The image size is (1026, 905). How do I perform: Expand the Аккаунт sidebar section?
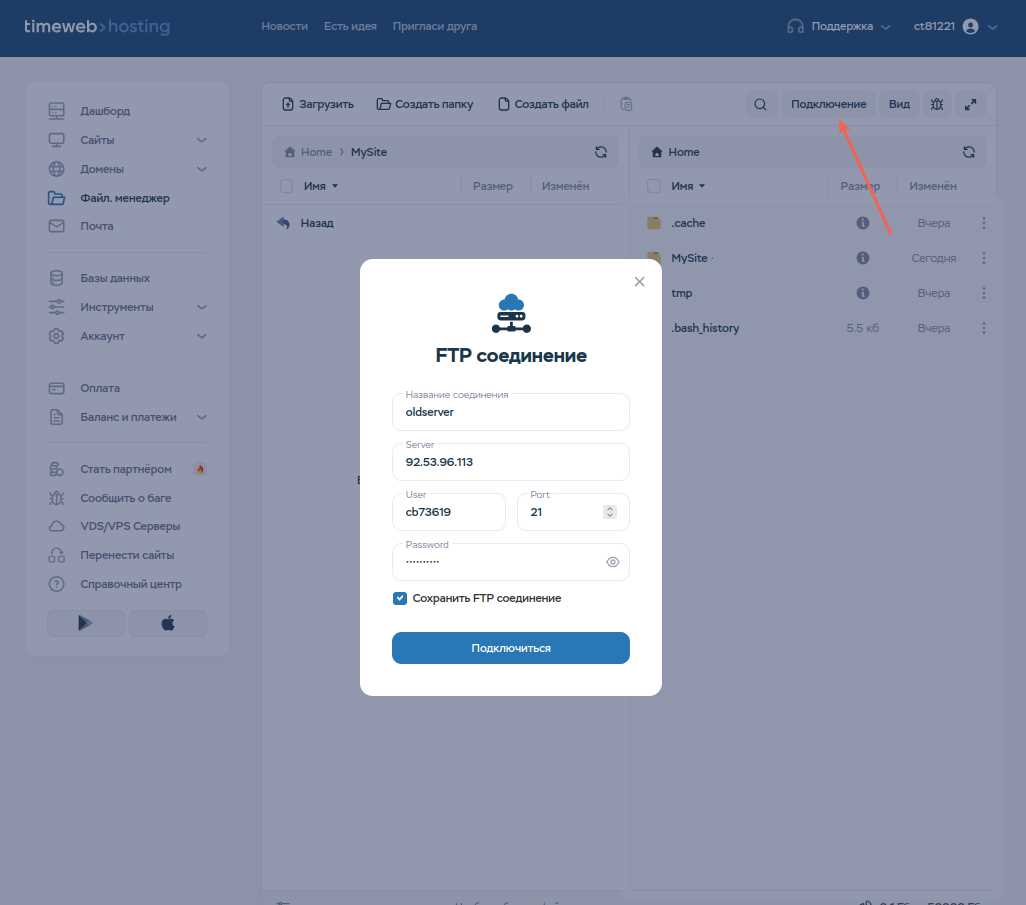[202, 336]
